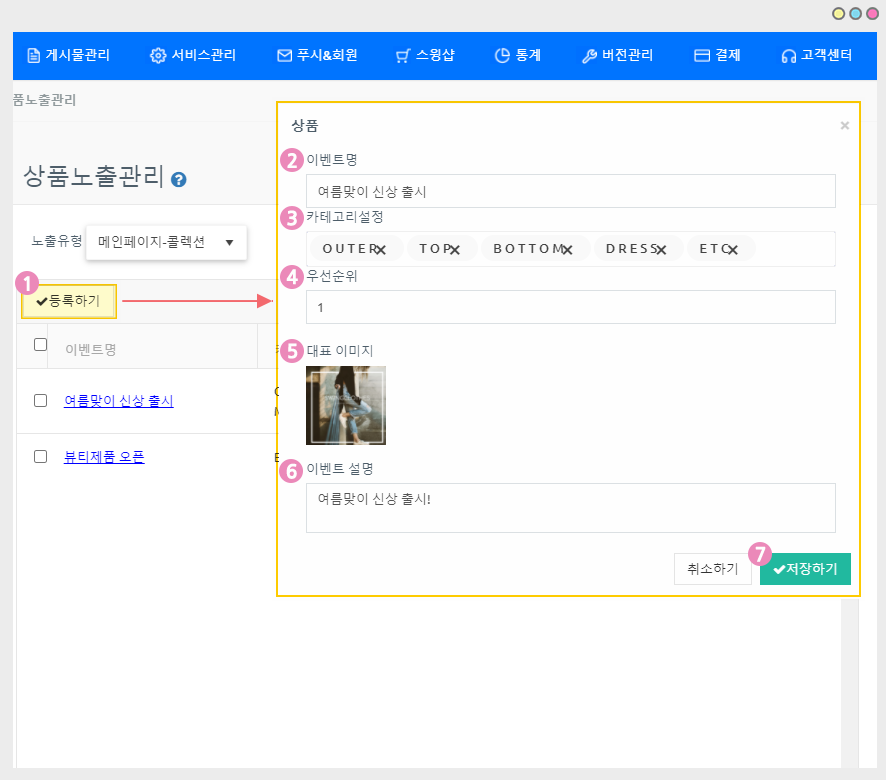Open the 스윙샵 menu
Viewport: 886px width, 780px height.
425,56
